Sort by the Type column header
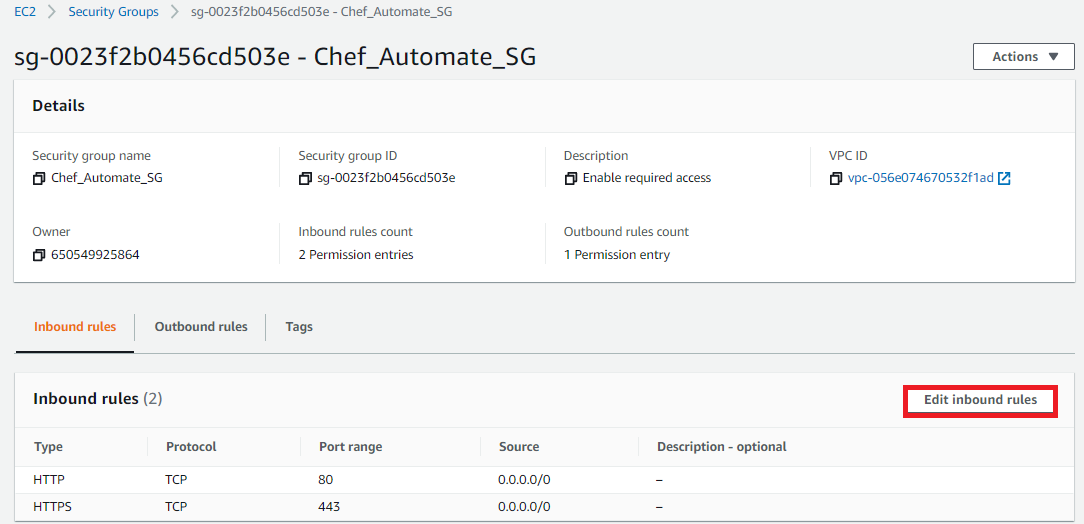Image resolution: width=1084 pixels, height=524 pixels. click(48, 447)
